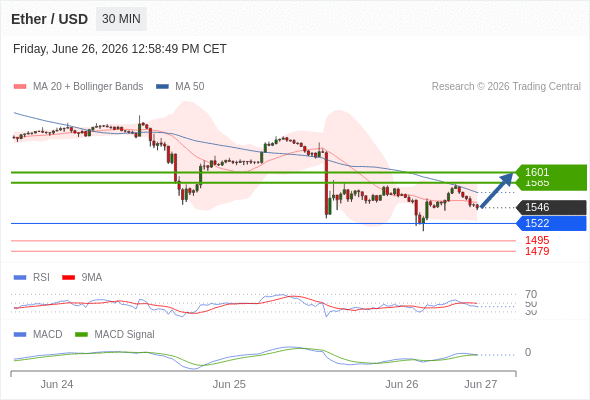Click the MACD legend label
590x400 pixels.
tap(47, 335)
